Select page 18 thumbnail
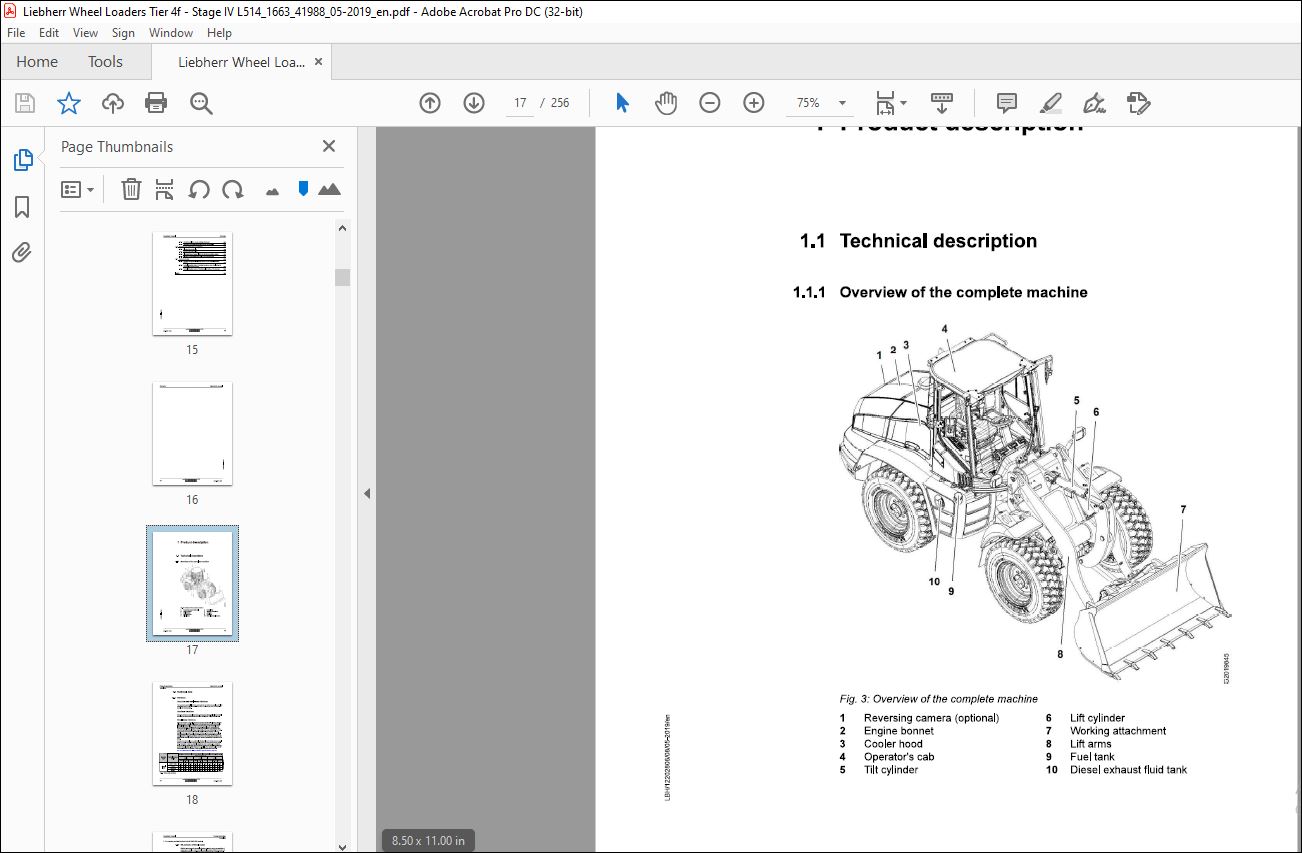This screenshot has height=853, width=1302. [192, 734]
